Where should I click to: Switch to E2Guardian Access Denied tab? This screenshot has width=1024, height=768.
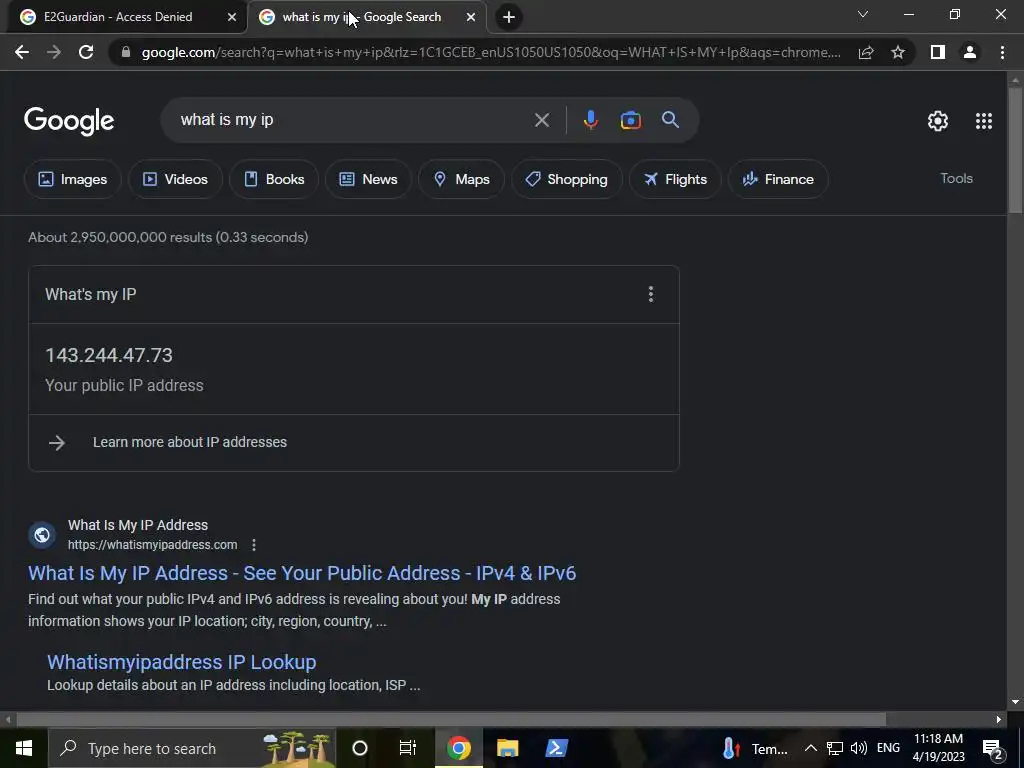click(118, 17)
